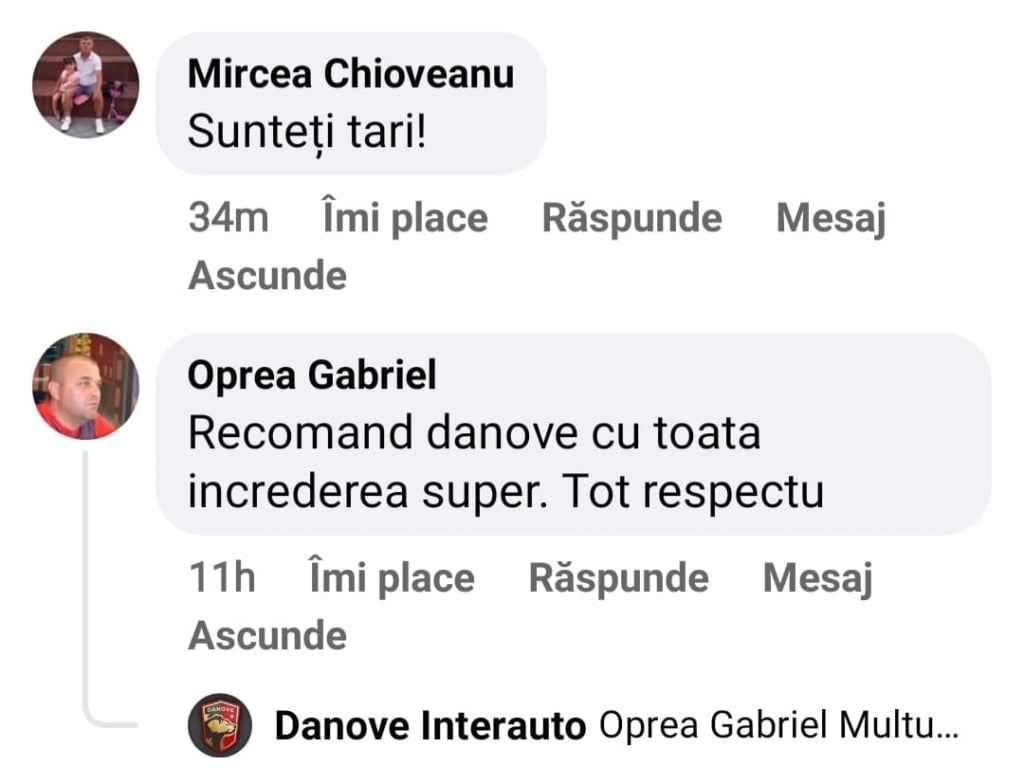Like Oprea Gabriel's comment with Îmi place
This screenshot has width=1024, height=784.
(391, 578)
